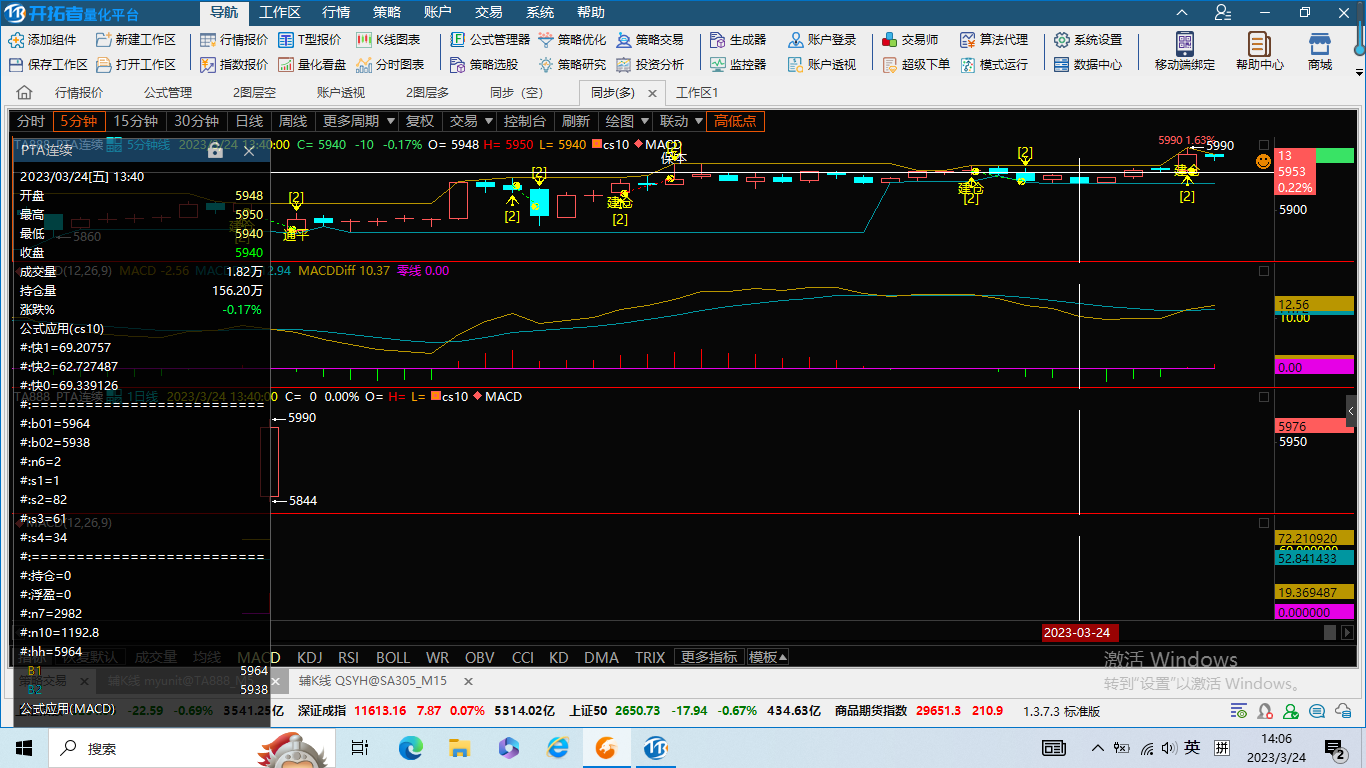The width and height of the screenshot is (1366, 768).
Task: Click 新建工作区 (new workspace) toolbar icon
Action: [104, 40]
